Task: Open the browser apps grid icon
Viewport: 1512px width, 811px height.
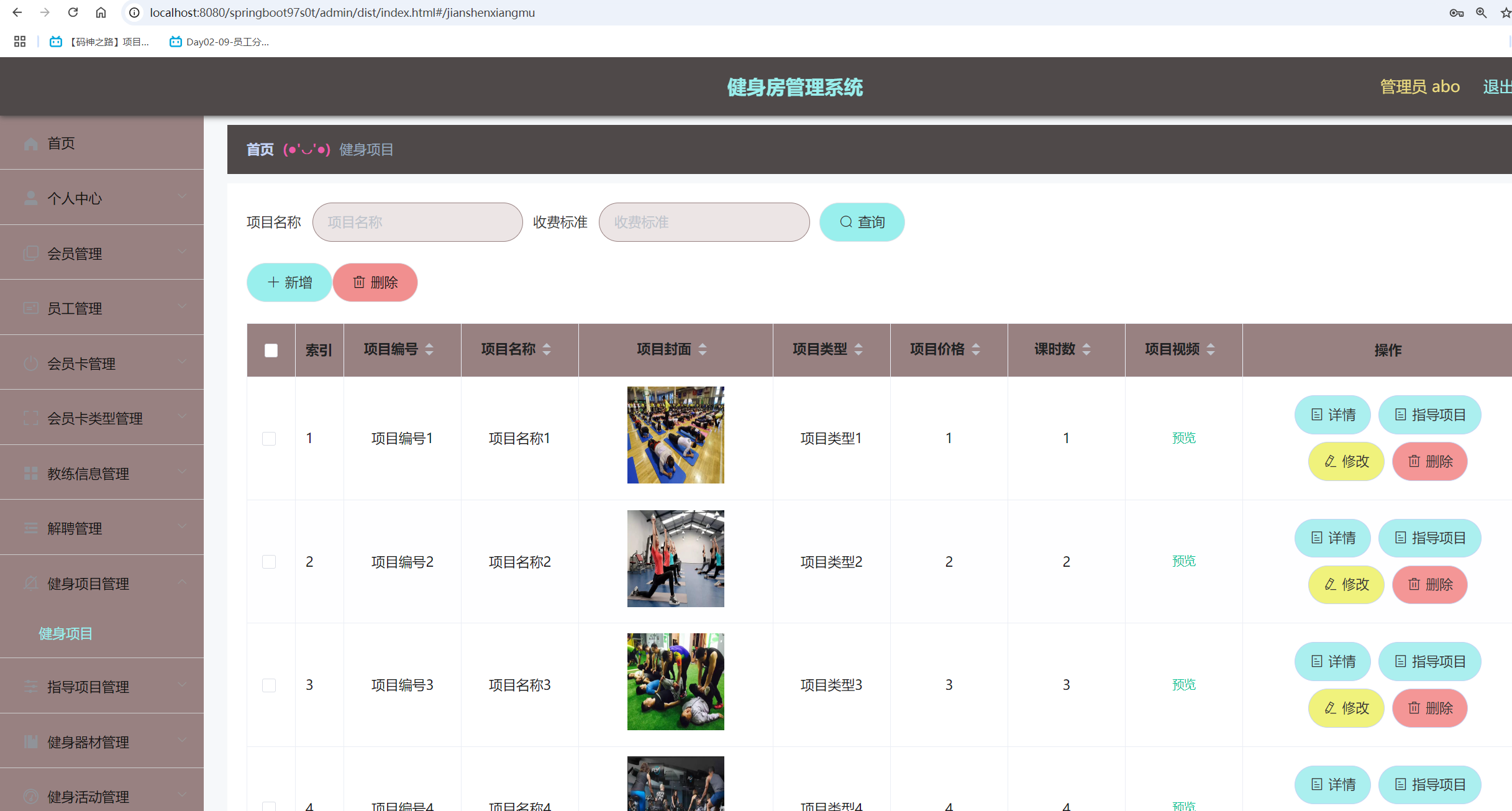Action: click(x=20, y=42)
